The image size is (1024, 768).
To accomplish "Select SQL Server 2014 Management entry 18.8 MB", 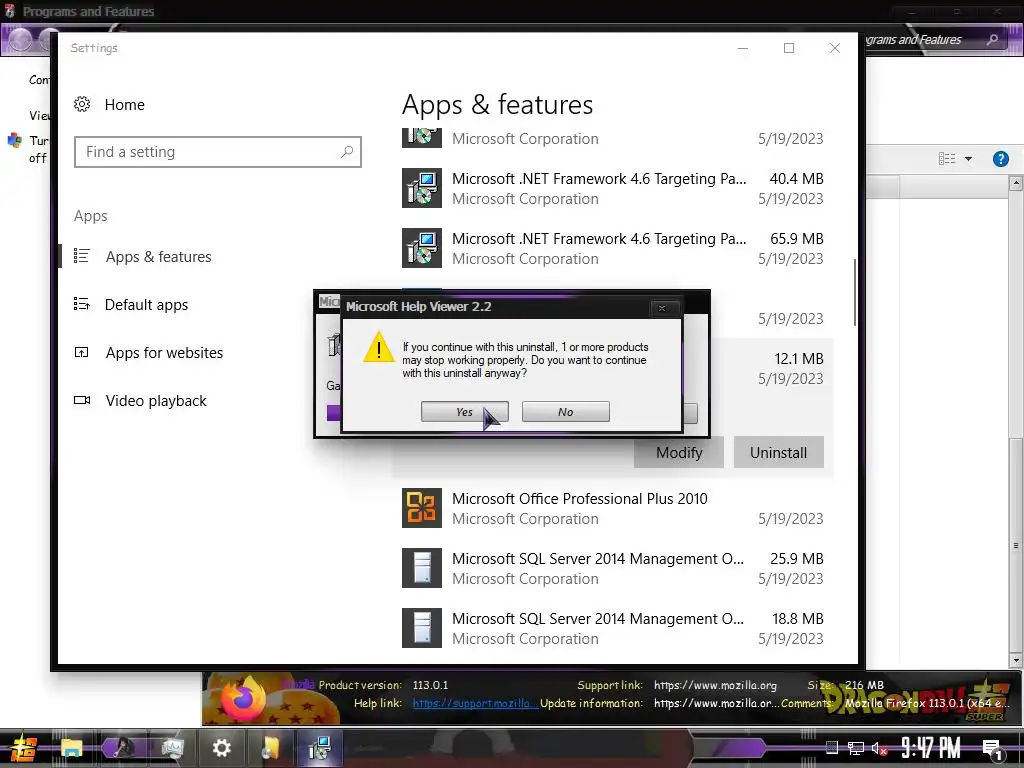I will pyautogui.click(x=613, y=629).
